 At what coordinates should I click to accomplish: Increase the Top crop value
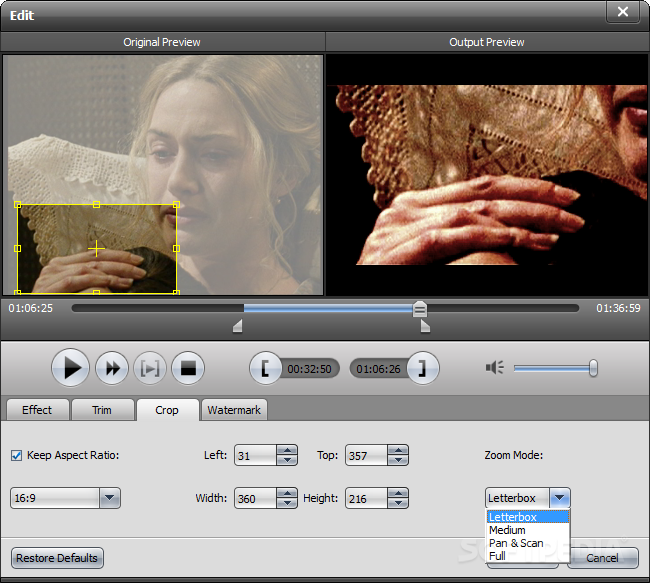(x=398, y=450)
